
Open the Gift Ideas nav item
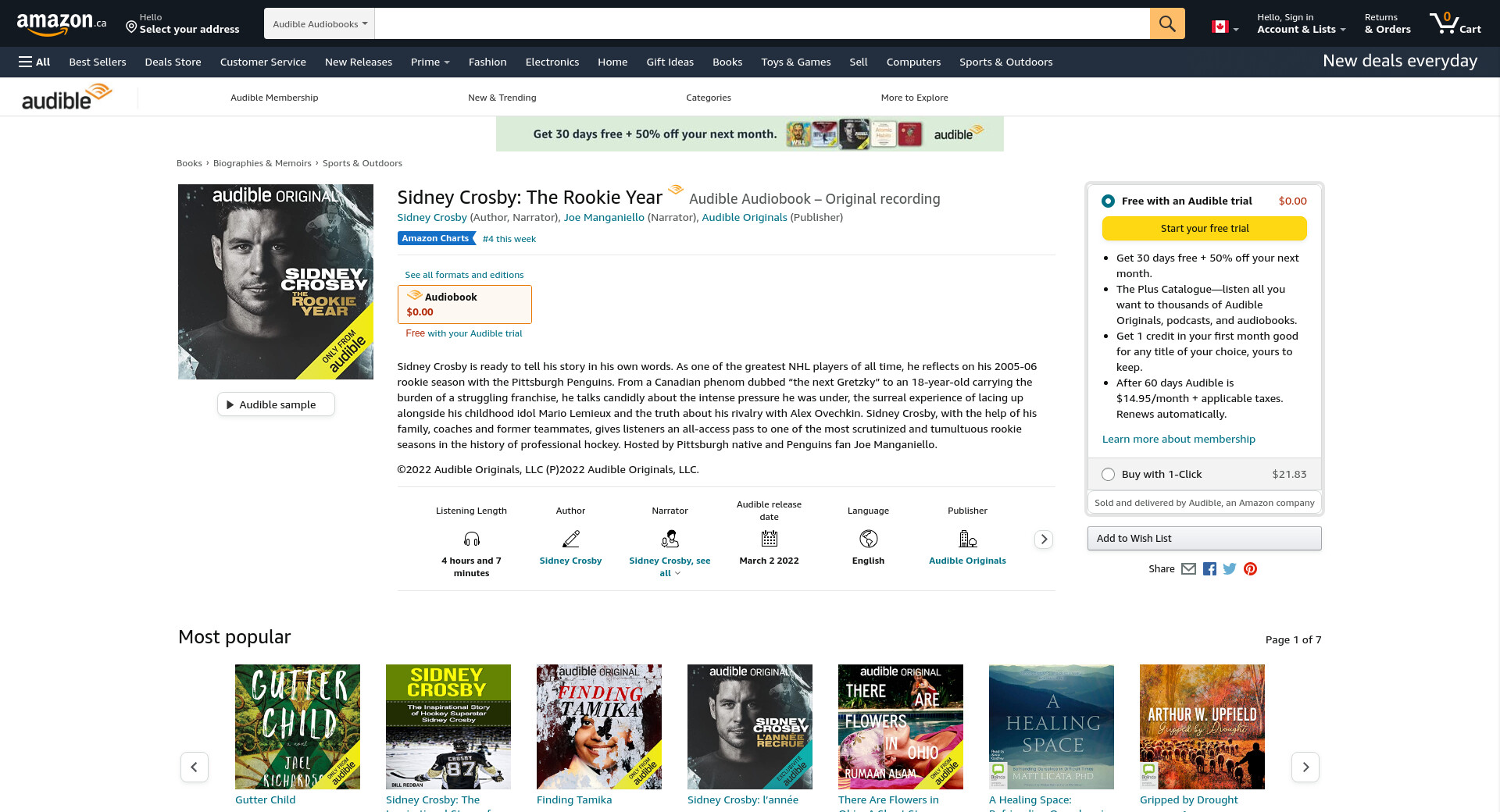670,62
